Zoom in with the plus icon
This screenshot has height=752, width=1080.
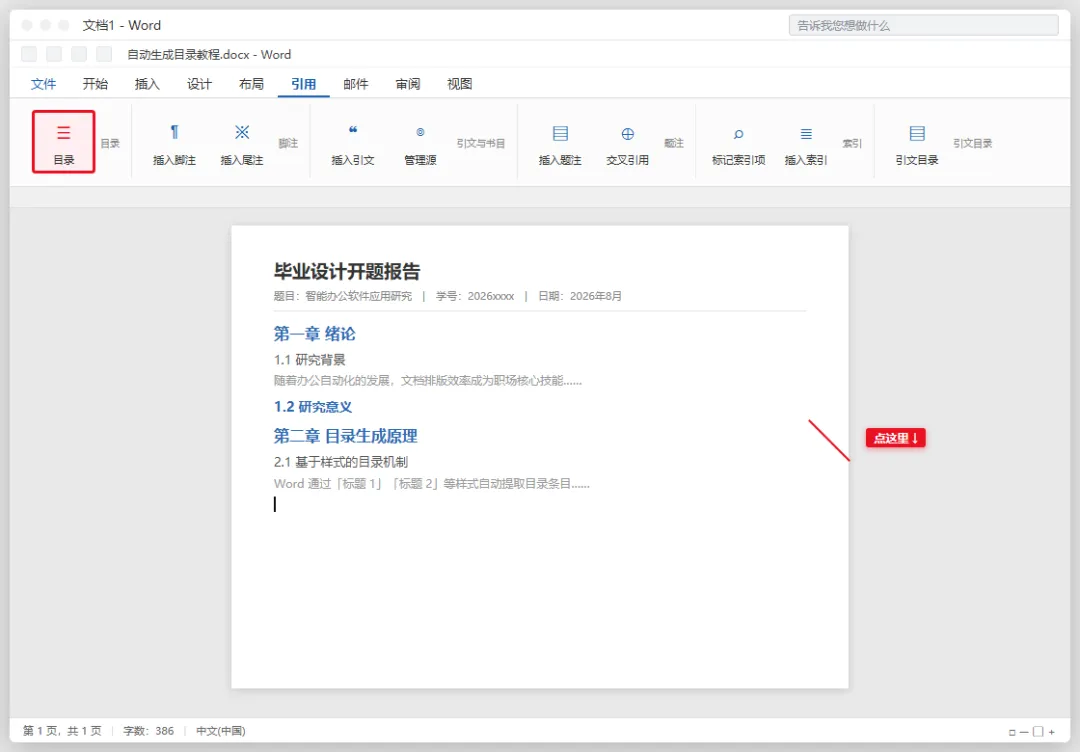click(x=1051, y=732)
